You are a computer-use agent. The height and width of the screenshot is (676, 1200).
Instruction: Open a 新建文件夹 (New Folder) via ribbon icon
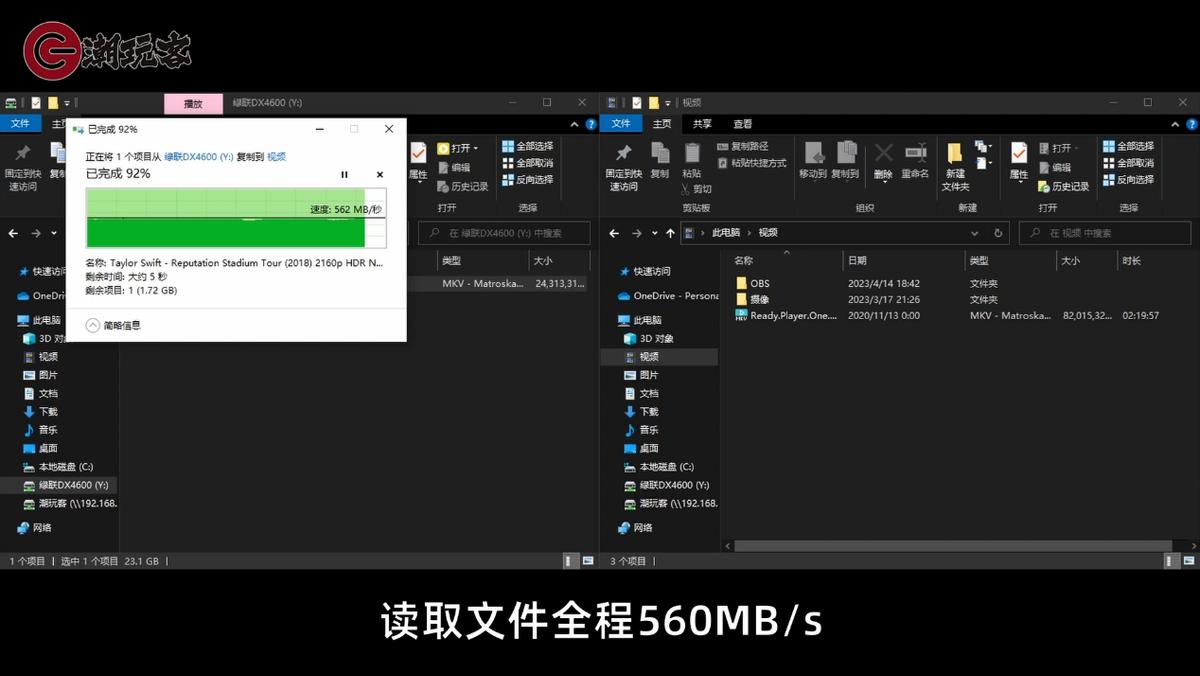[x=956, y=163]
